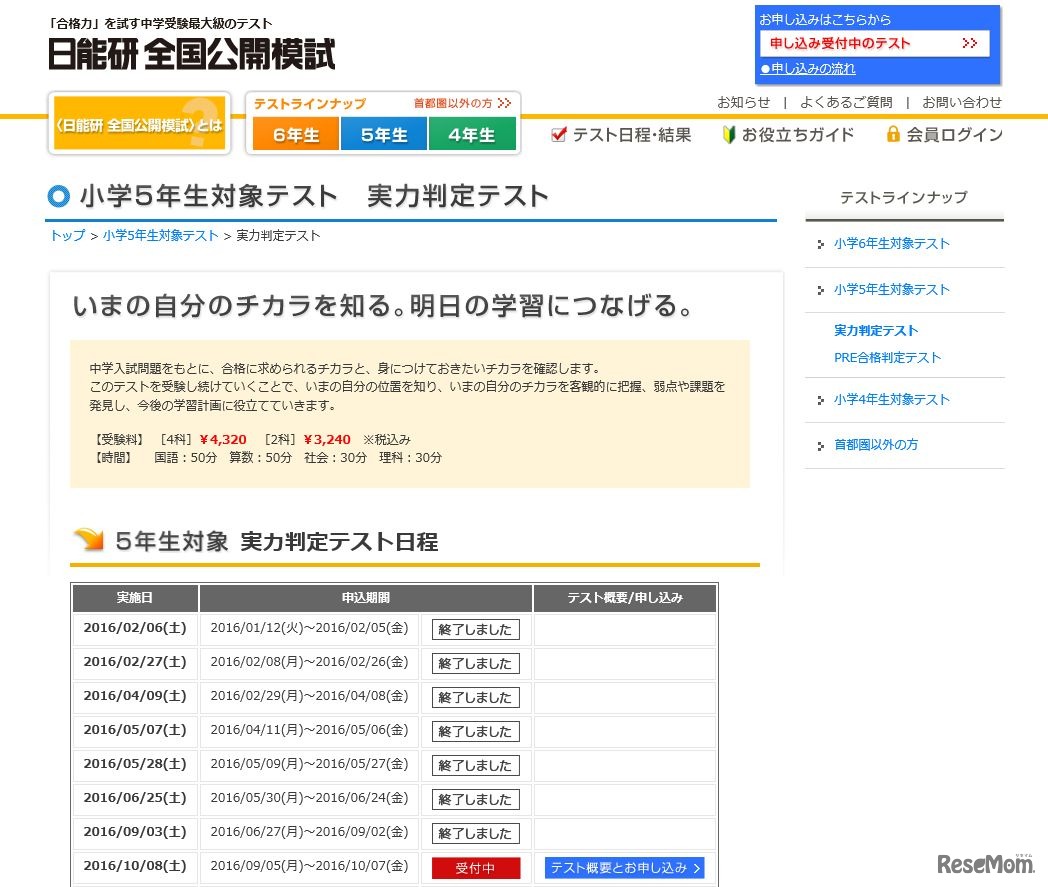Select the 4年生 test lineup tab
The height and width of the screenshot is (887, 1048).
tap(472, 134)
